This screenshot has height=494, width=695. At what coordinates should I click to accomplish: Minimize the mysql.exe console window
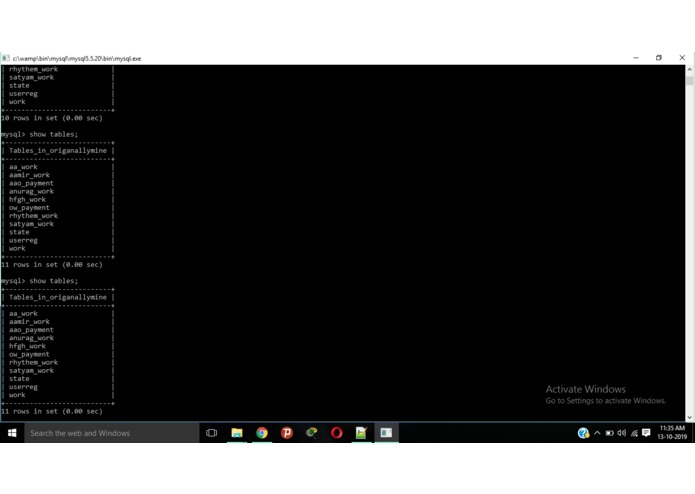[636, 58]
